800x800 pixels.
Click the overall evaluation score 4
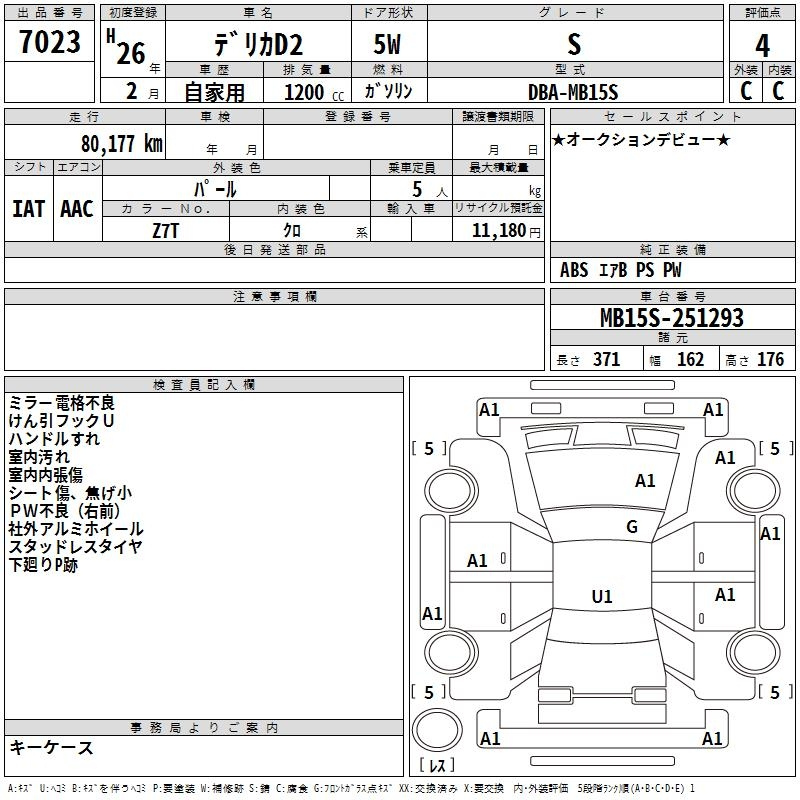pyautogui.click(x=762, y=46)
